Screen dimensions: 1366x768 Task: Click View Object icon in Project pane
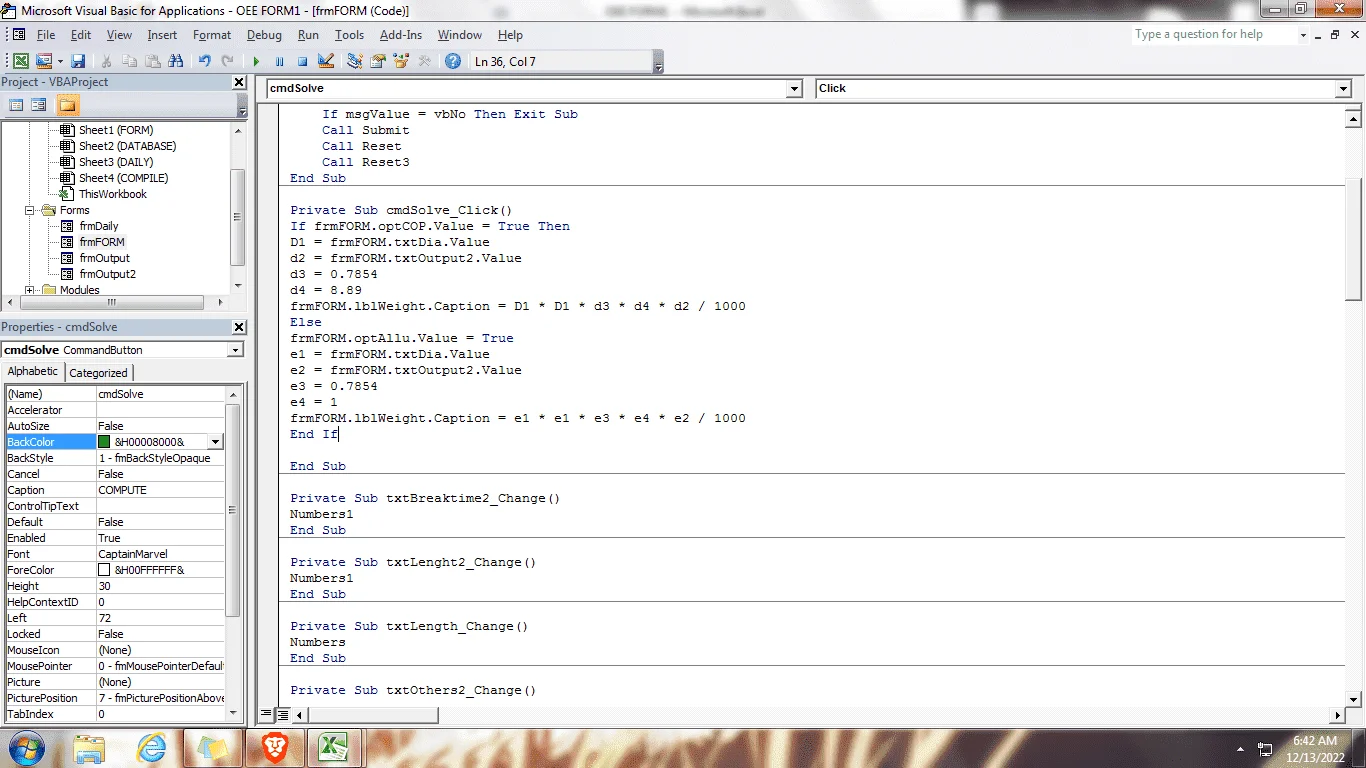38,104
